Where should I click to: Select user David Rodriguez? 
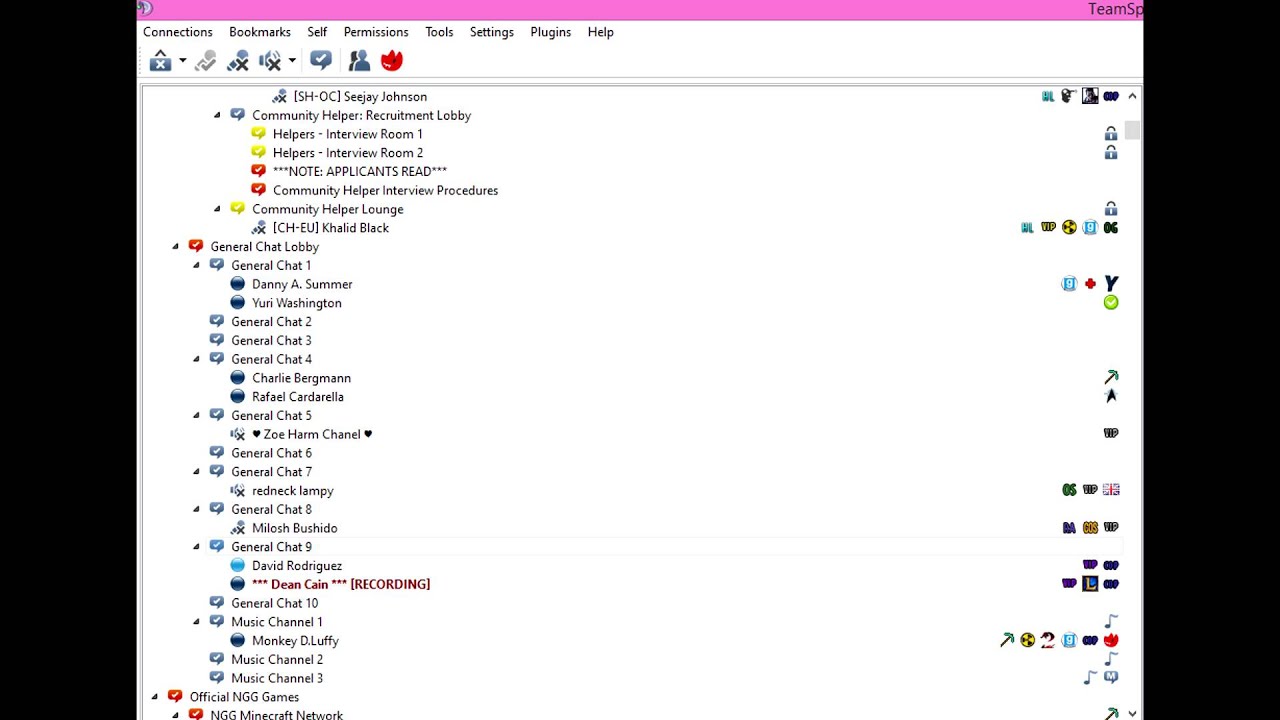(x=297, y=566)
